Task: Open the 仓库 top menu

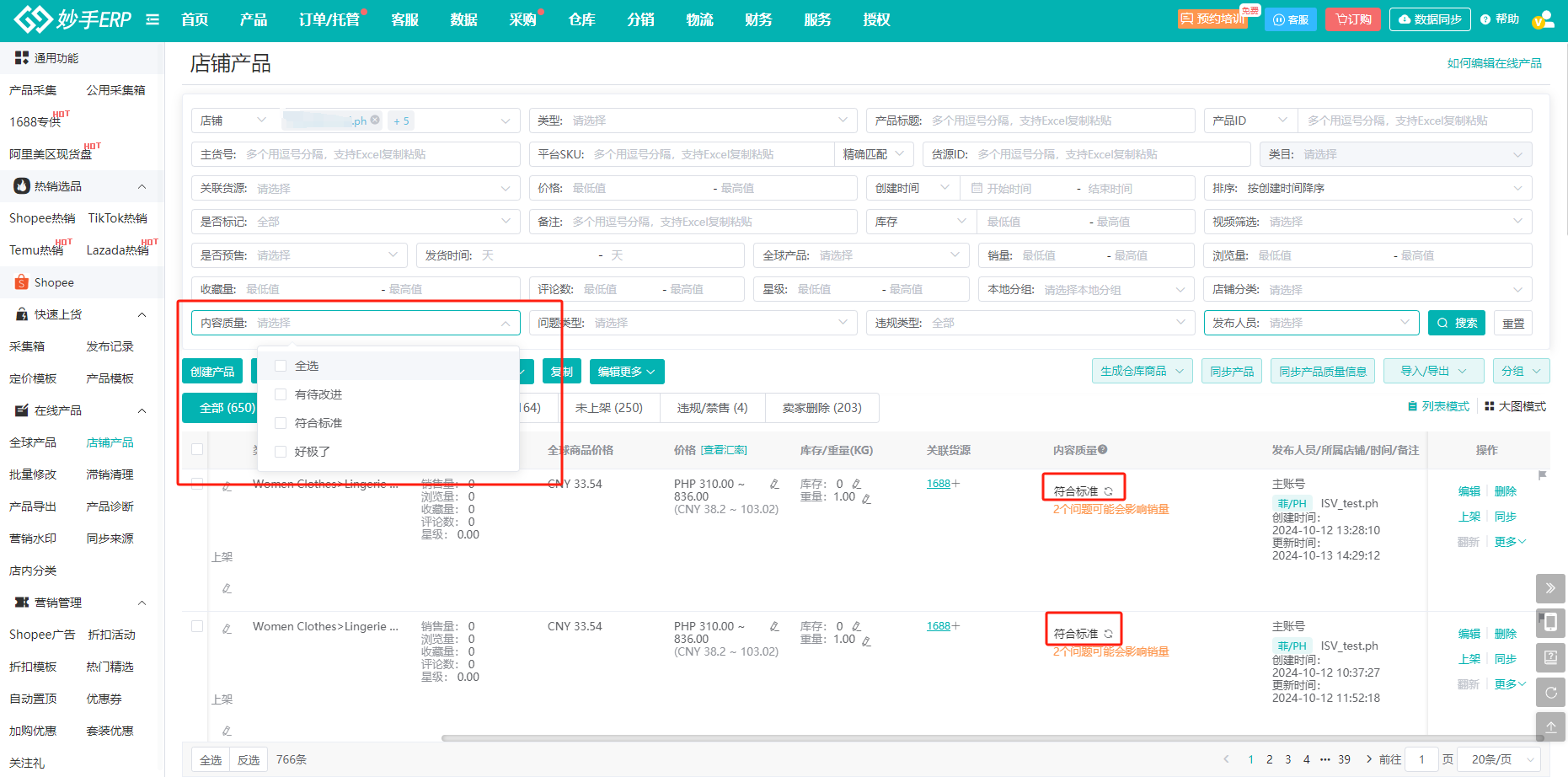Action: 581,19
